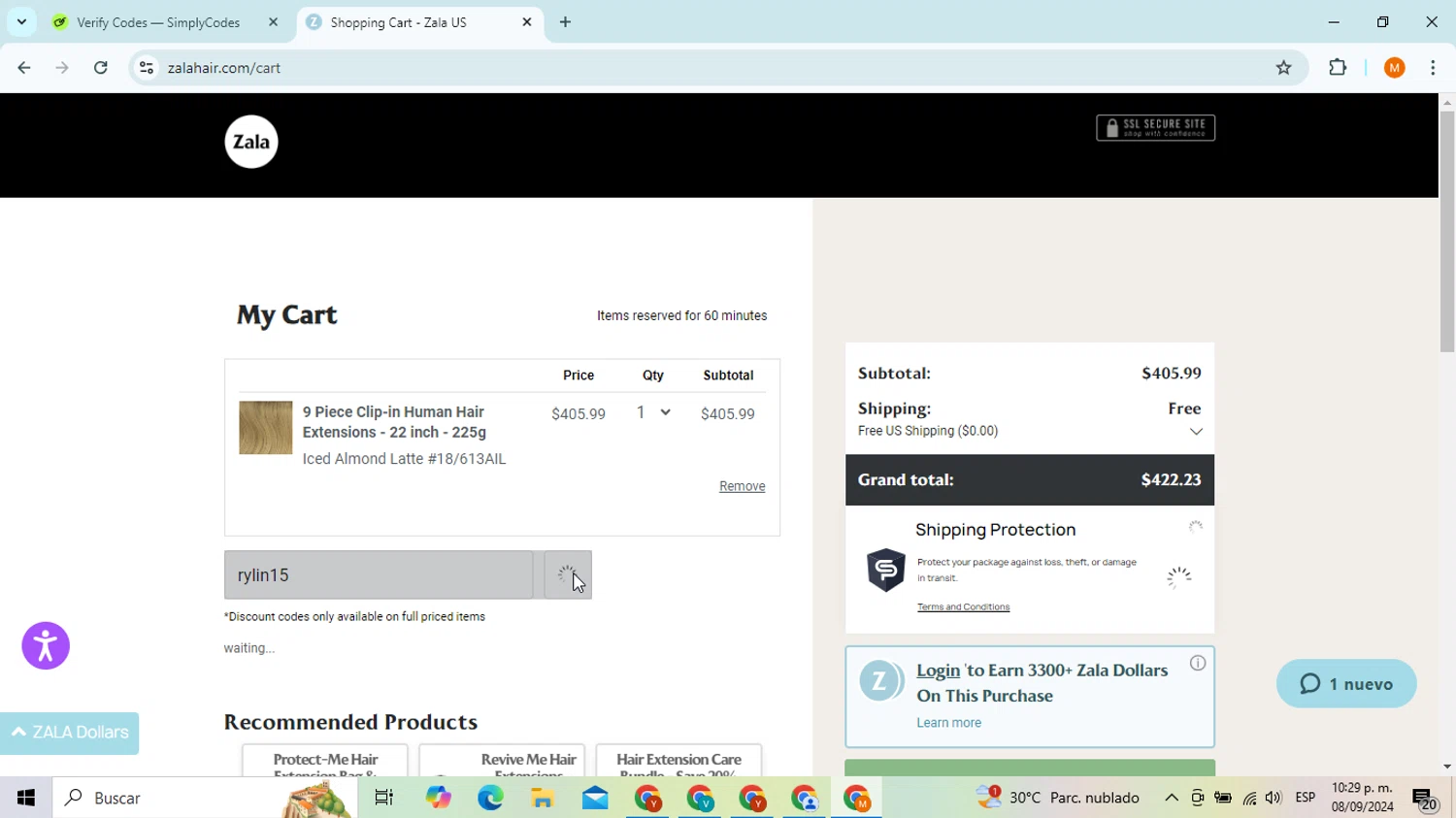Image resolution: width=1456 pixels, height=818 pixels.
Task: Open the Chrome profile avatar M
Action: pos(1395,68)
